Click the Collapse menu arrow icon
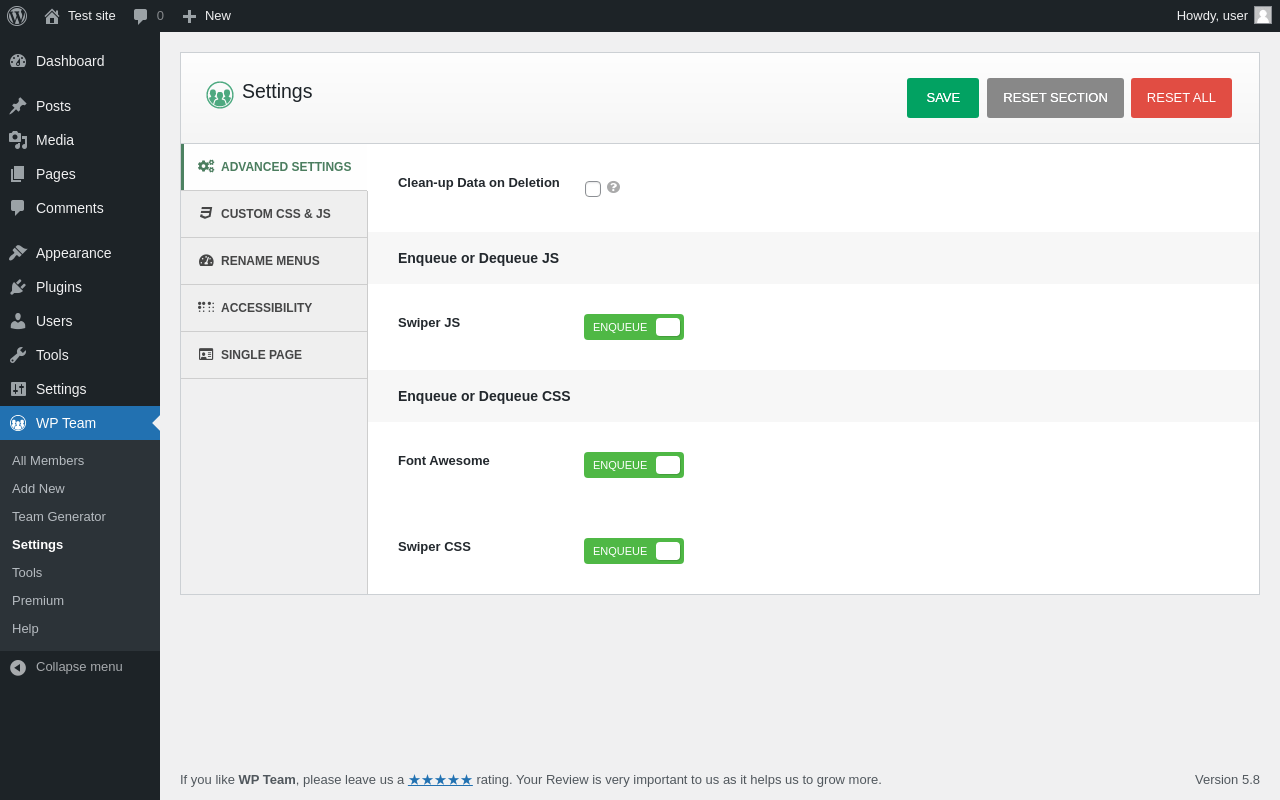The height and width of the screenshot is (800, 1280). [x=18, y=667]
